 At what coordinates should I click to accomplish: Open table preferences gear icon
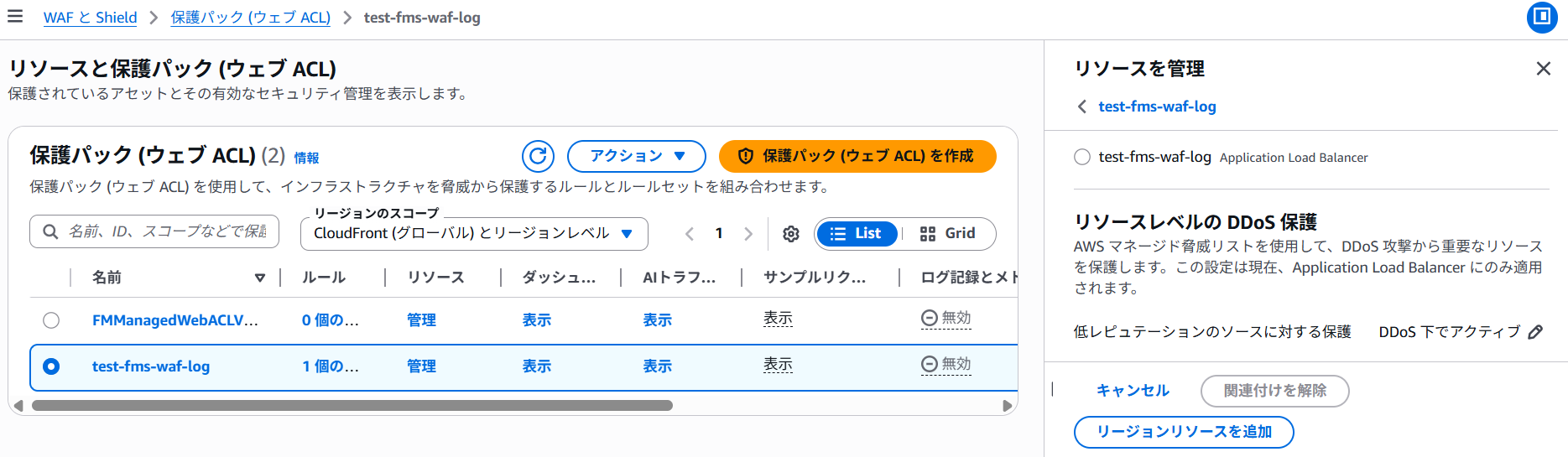pos(790,234)
